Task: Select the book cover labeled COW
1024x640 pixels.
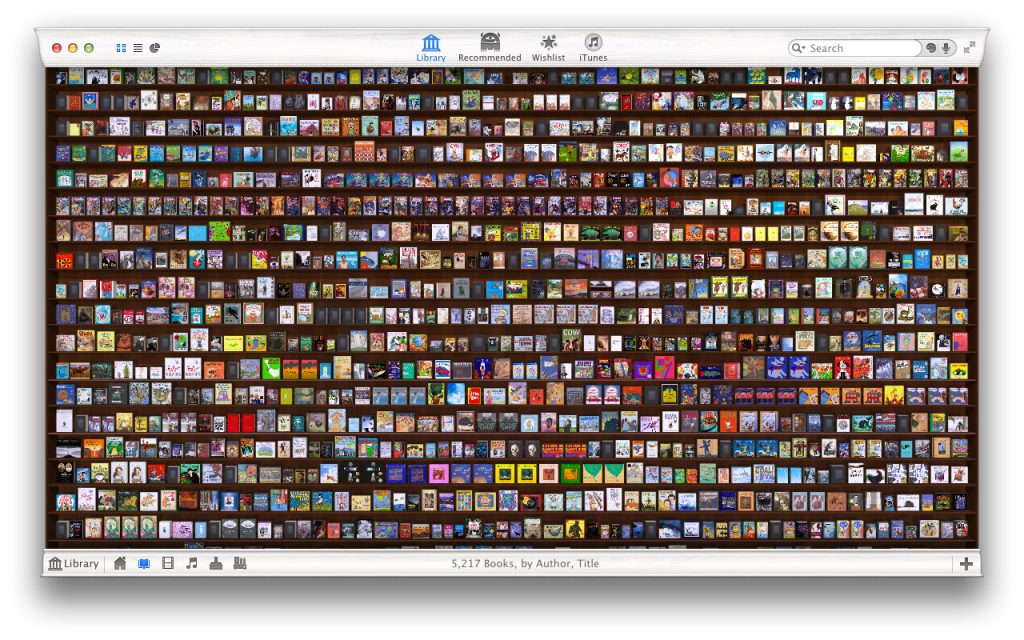Action: 571,339
